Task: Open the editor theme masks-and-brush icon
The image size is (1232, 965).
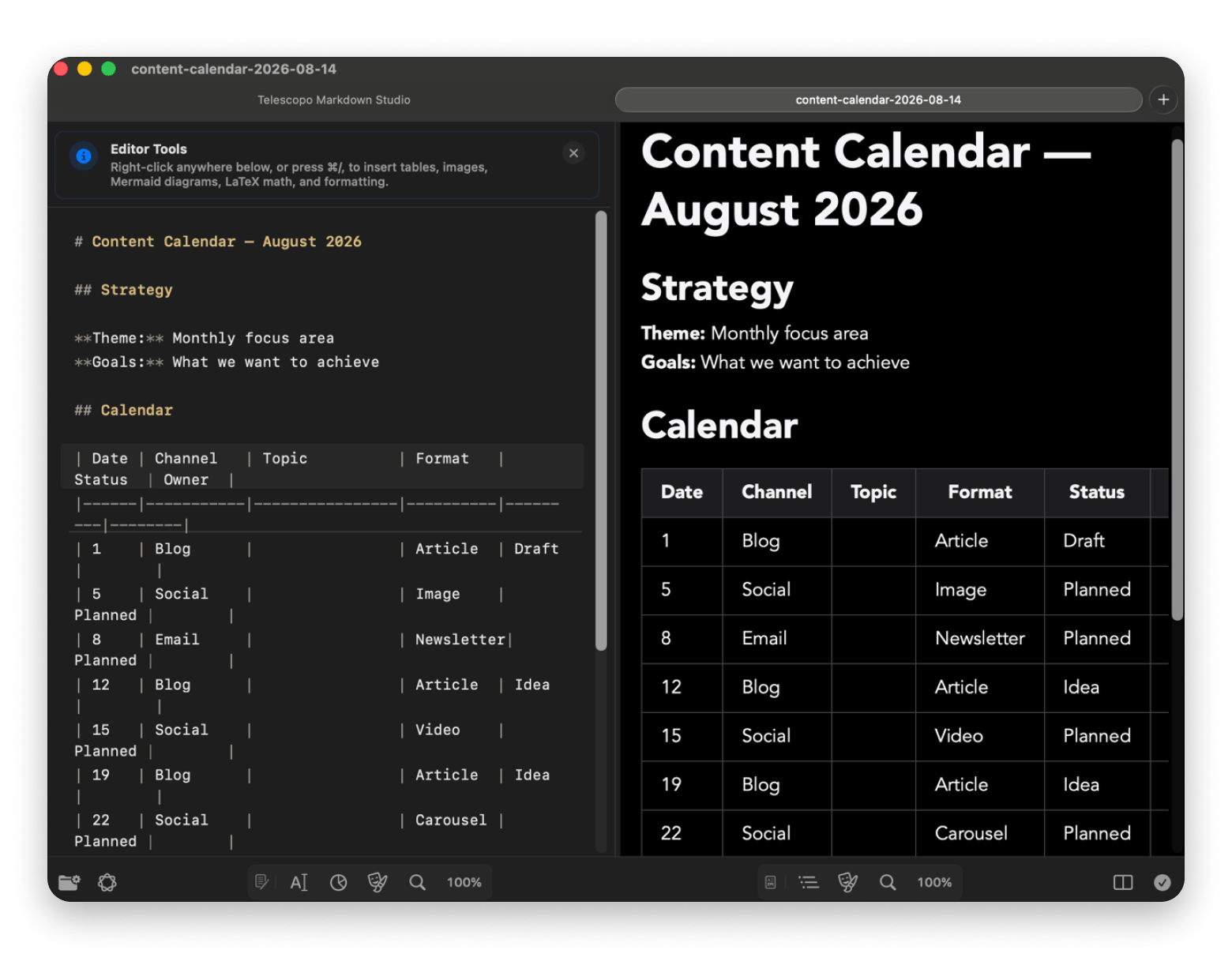Action: tap(377, 882)
